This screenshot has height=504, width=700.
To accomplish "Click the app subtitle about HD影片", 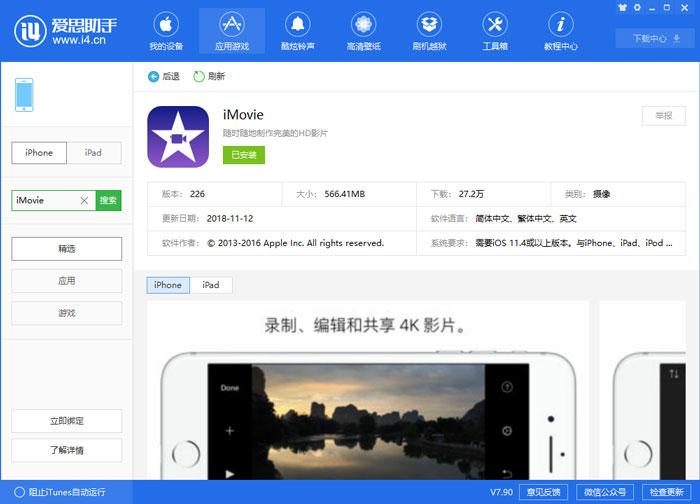I will [275, 133].
